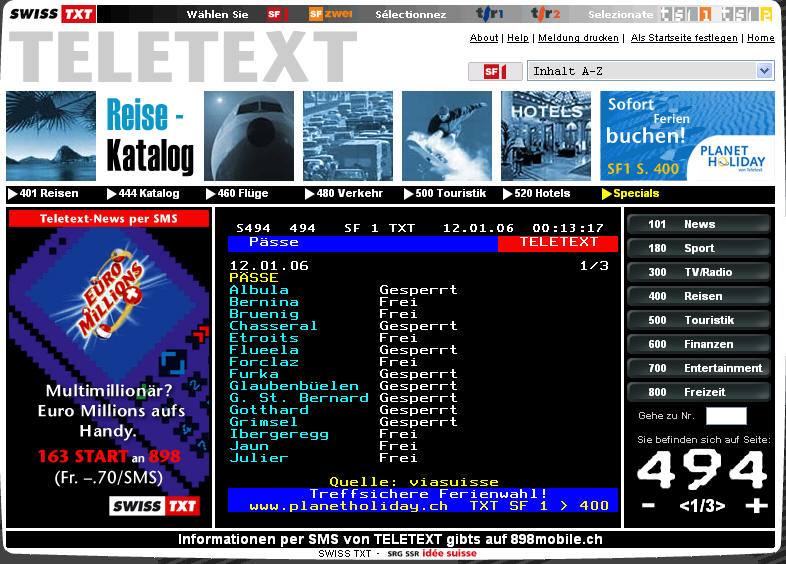Viewport: 786px width, 564px height.
Task: Click the left arrow of 1/3 subpage
Action: (x=684, y=506)
